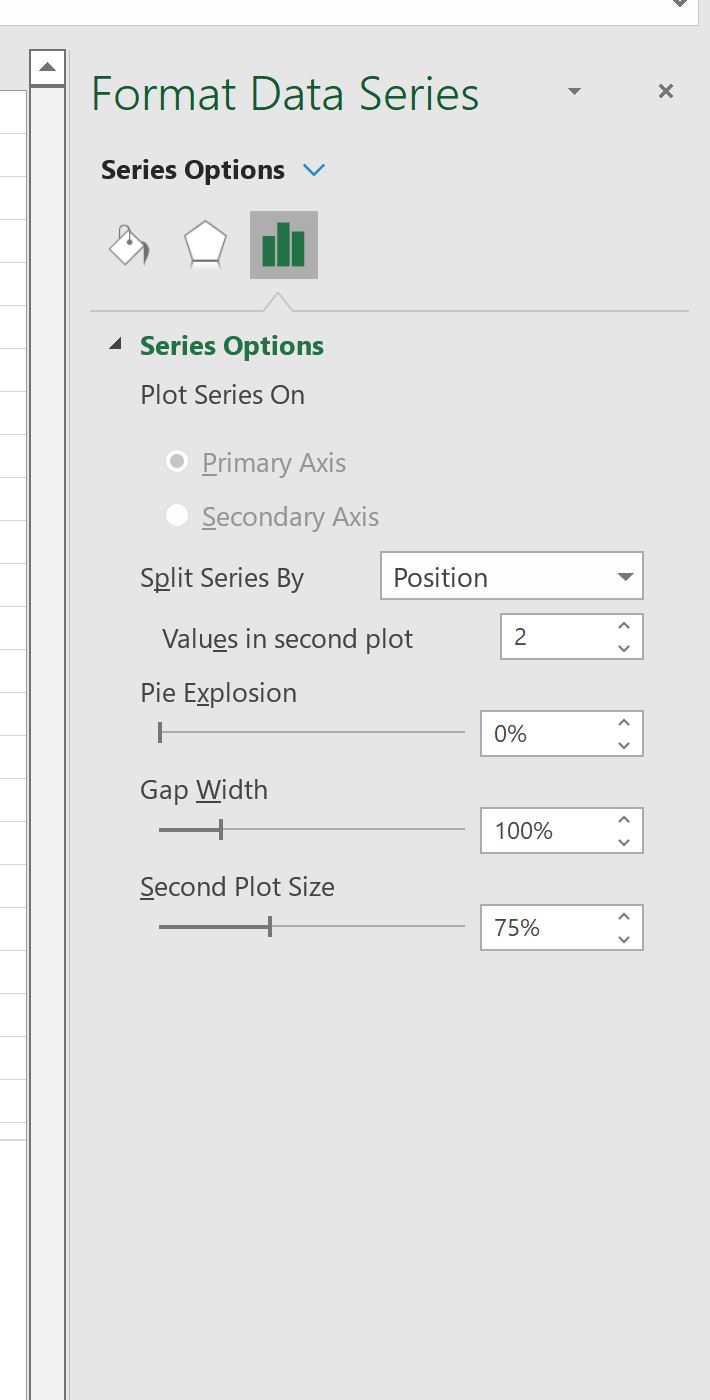Viewport: 710px width, 1400px height.
Task: Decrease the Second Plot Size spinner
Action: point(624,939)
